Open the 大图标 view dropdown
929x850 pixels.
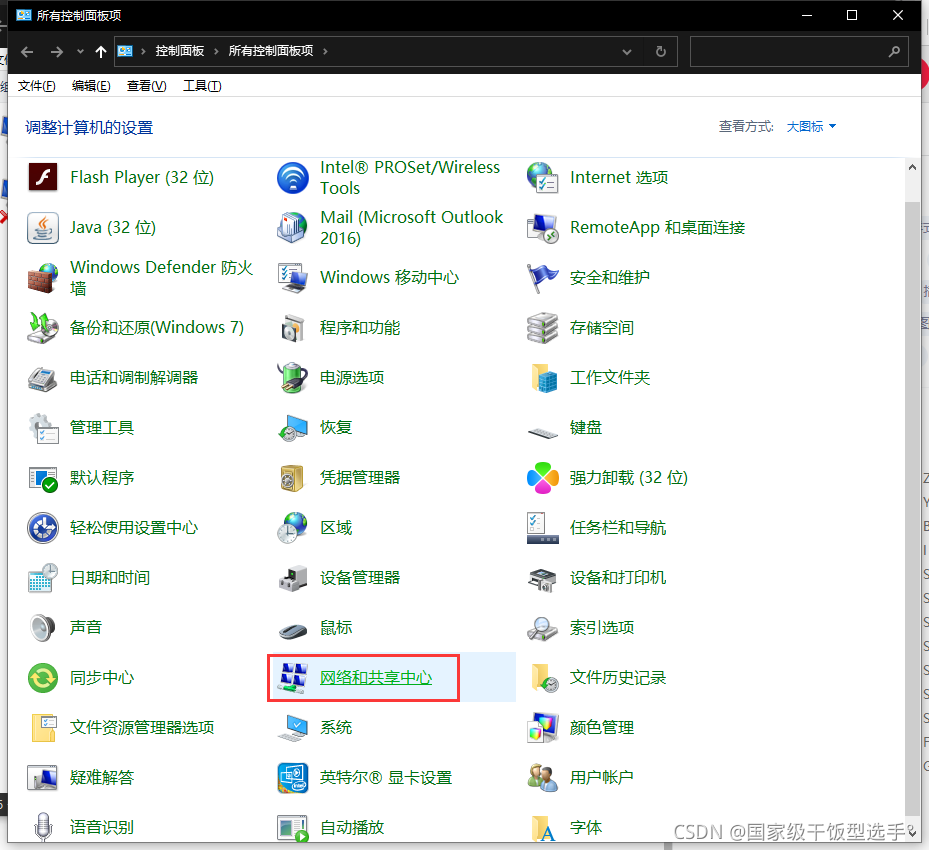tap(810, 126)
